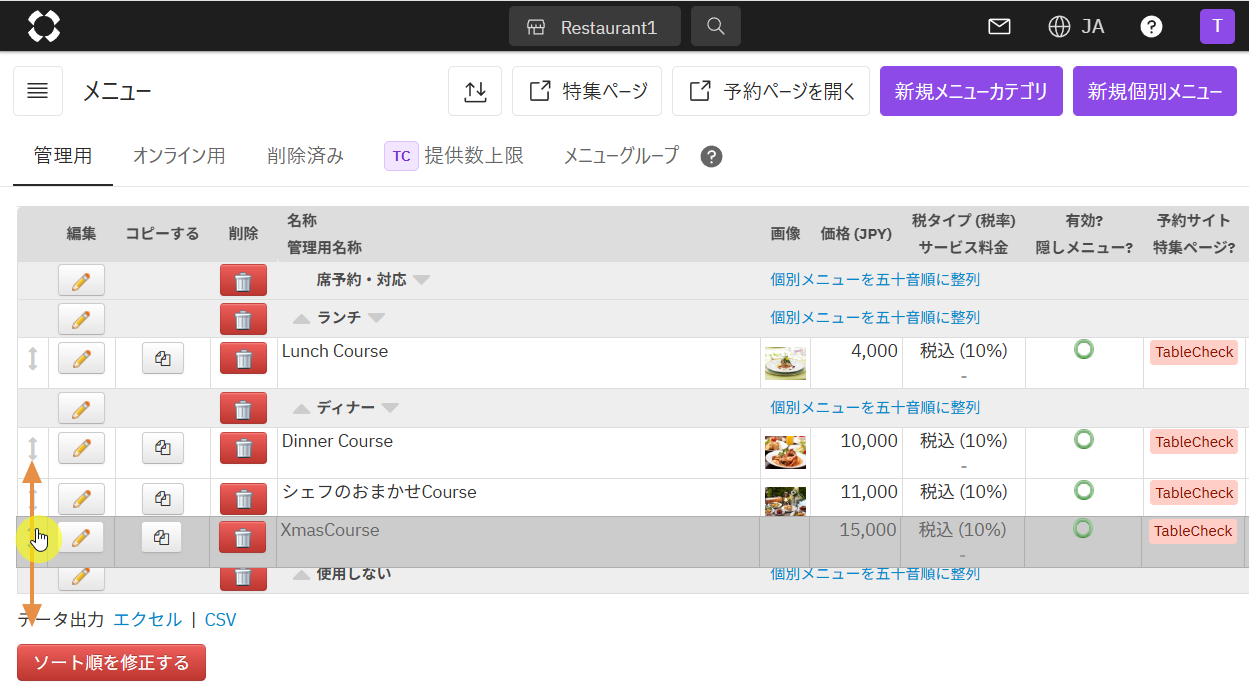Delete the 席予約・対応 category
The image size is (1249, 699).
point(243,280)
